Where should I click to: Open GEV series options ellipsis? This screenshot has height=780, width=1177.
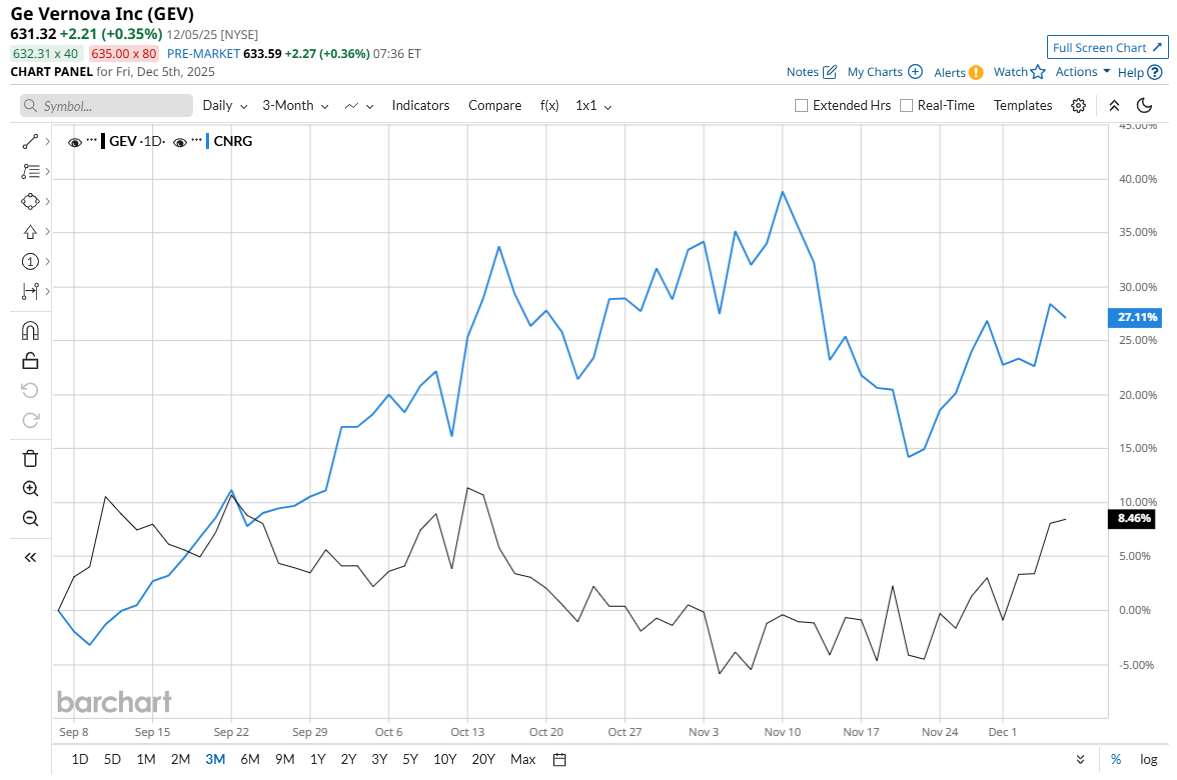pos(92,140)
